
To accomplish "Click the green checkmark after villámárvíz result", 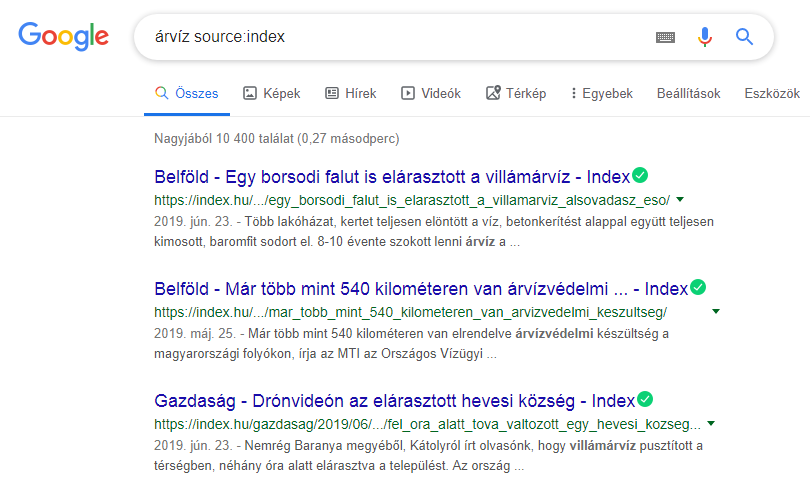I will pos(640,176).
